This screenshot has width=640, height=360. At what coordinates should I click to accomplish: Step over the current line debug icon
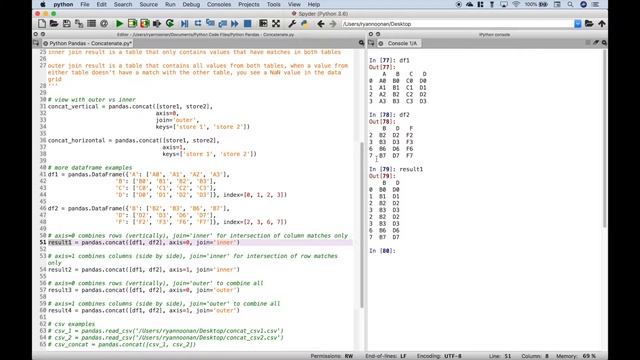(x=198, y=24)
